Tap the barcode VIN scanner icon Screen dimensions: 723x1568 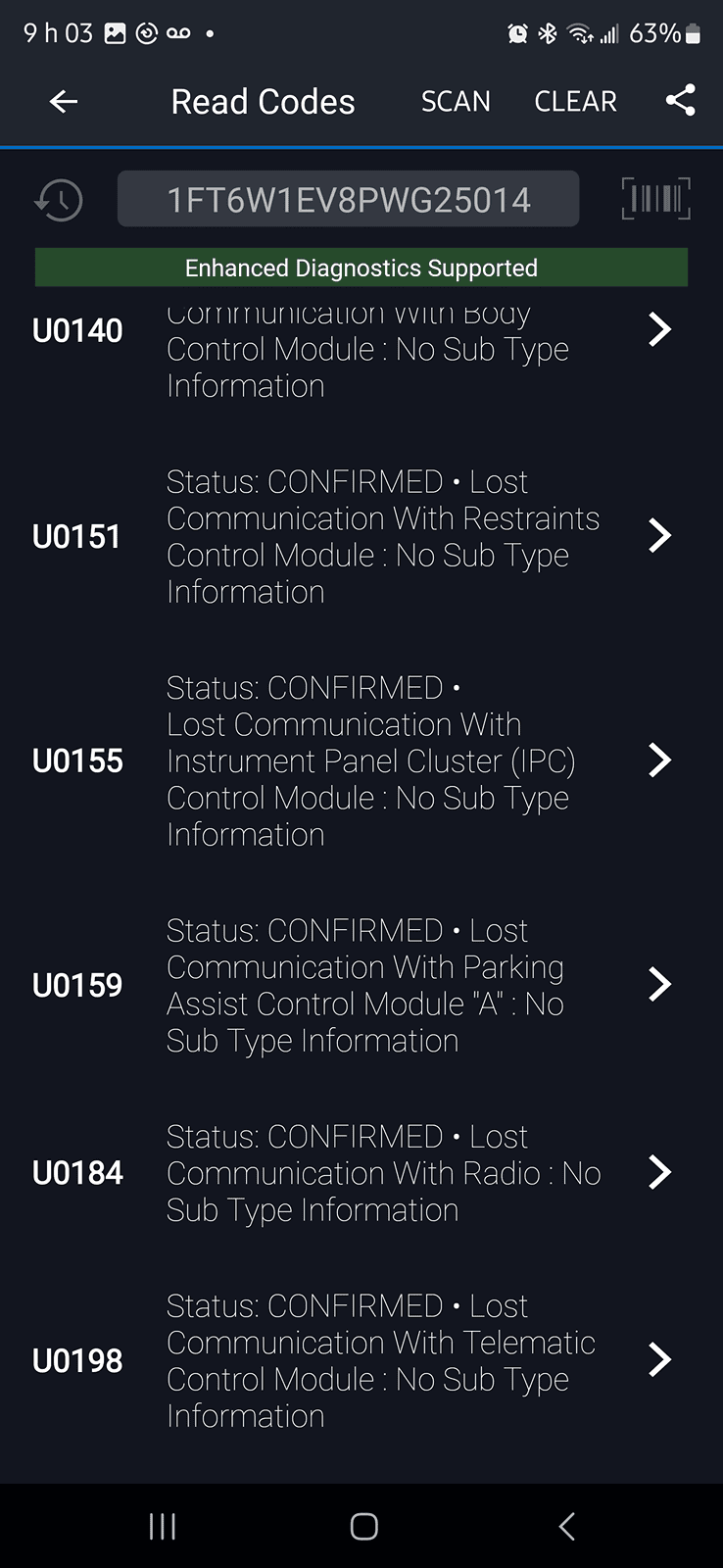[x=655, y=199]
